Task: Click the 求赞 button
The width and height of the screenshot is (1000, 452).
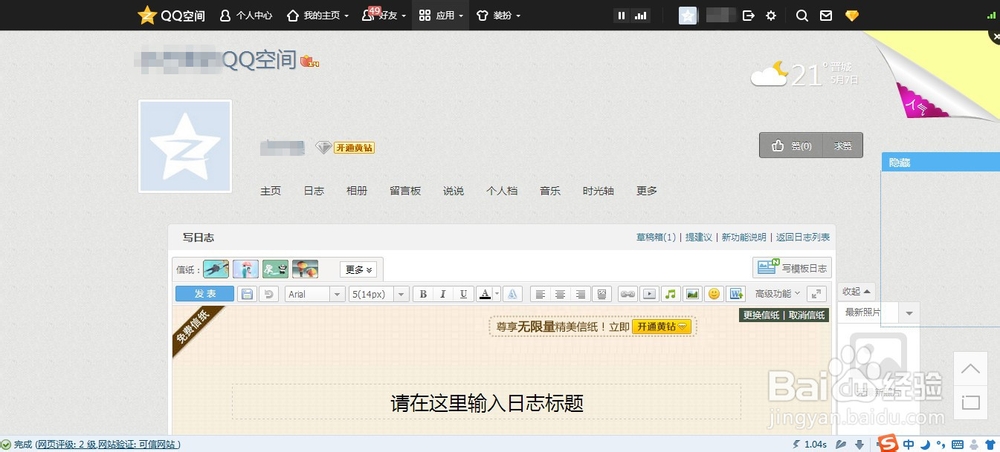Action: click(843, 145)
